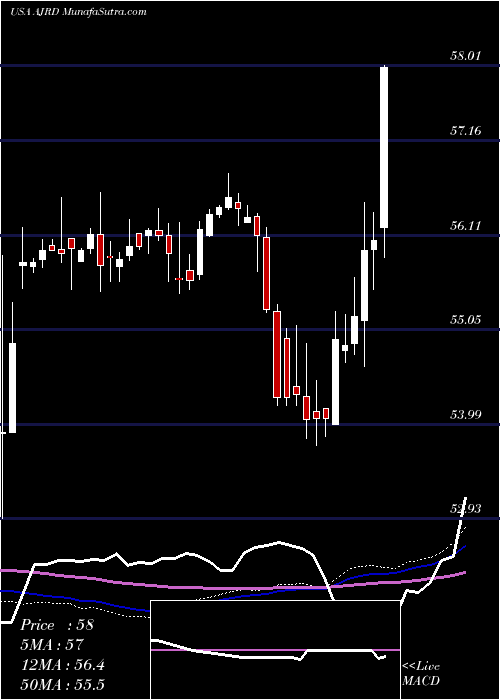Screen dimensions: 500x700
Task: Click the long red candle falling below 55.05
Action: point(277,355)
